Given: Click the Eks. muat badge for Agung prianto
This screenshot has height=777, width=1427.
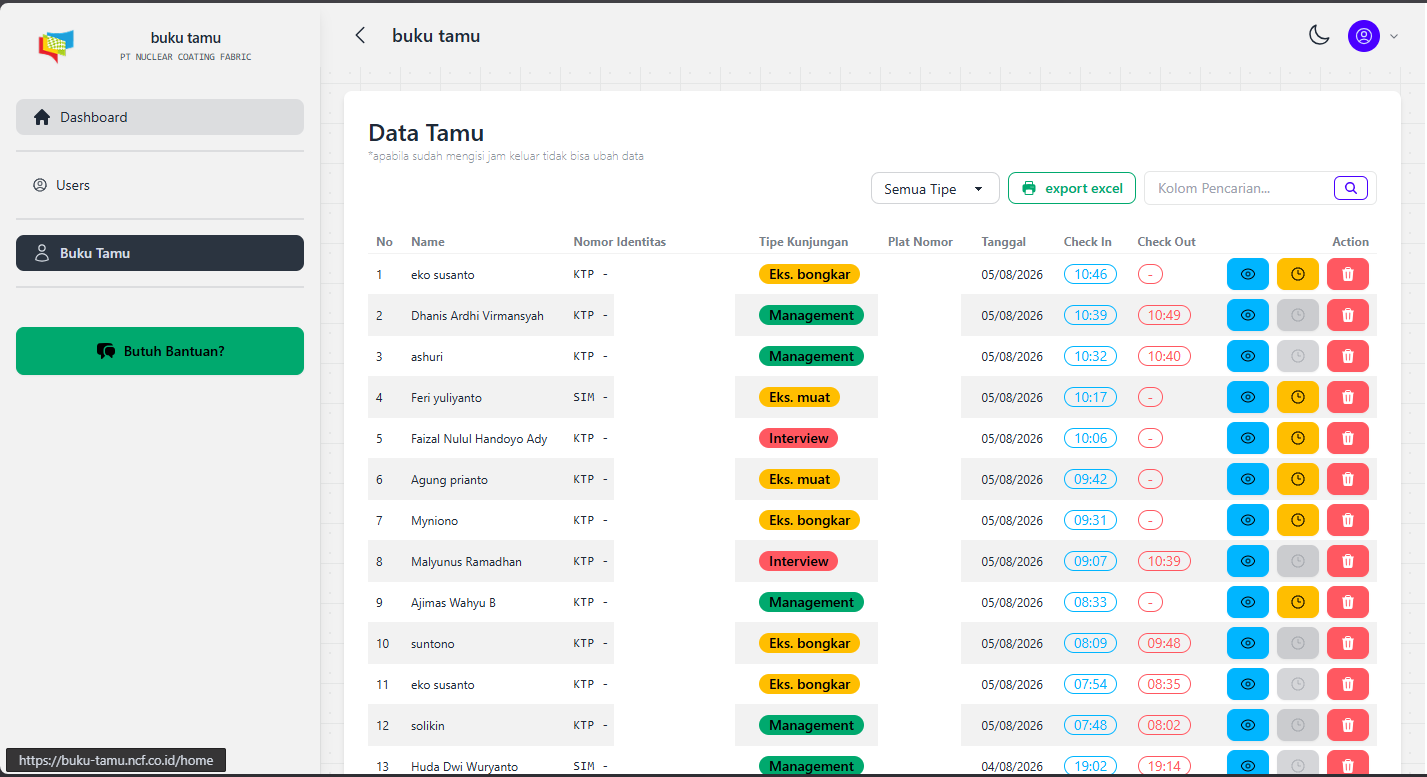Looking at the screenshot, I should pos(799,479).
